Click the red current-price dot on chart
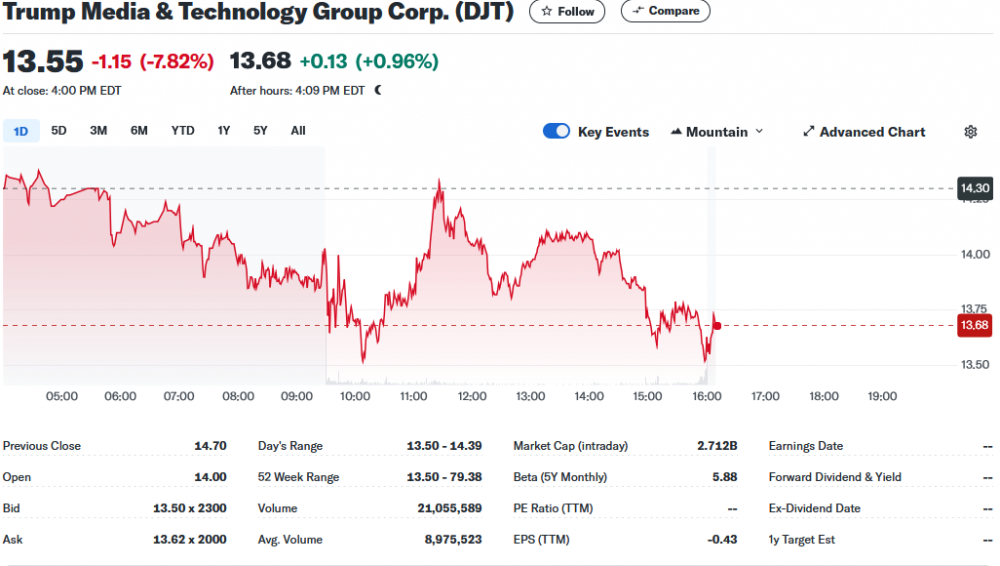Viewport: 1000px width, 566px height. click(717, 325)
